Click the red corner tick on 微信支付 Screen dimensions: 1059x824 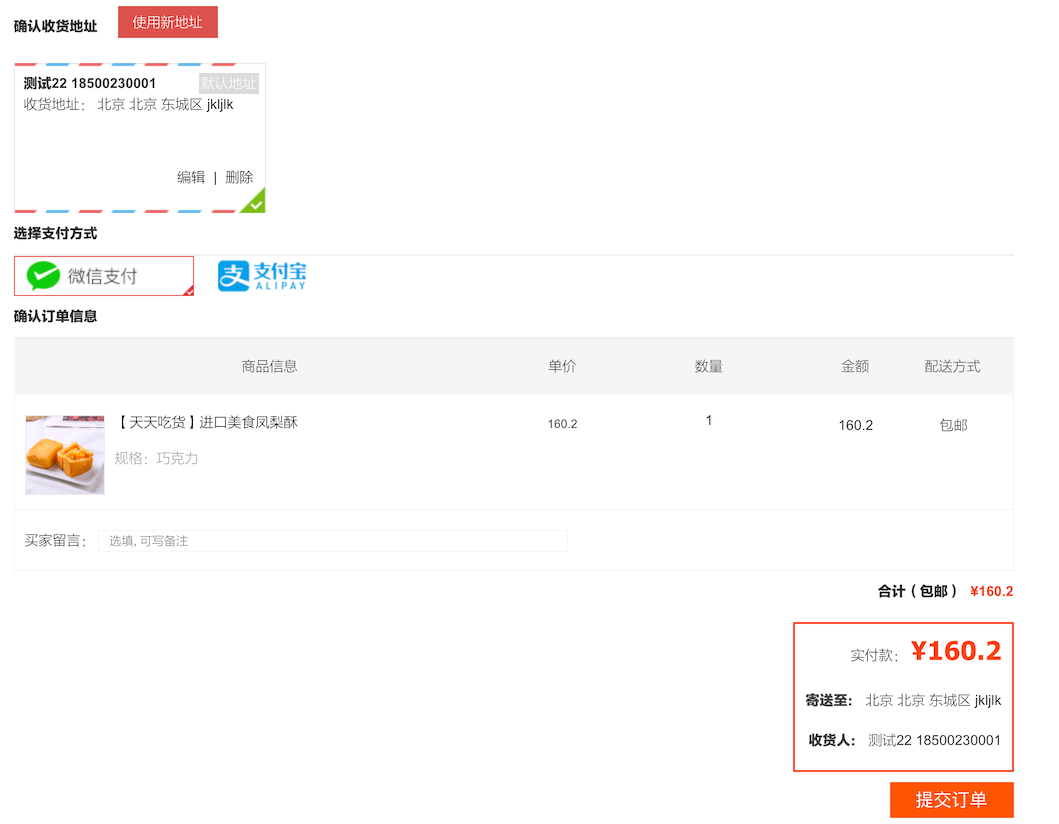(x=188, y=291)
